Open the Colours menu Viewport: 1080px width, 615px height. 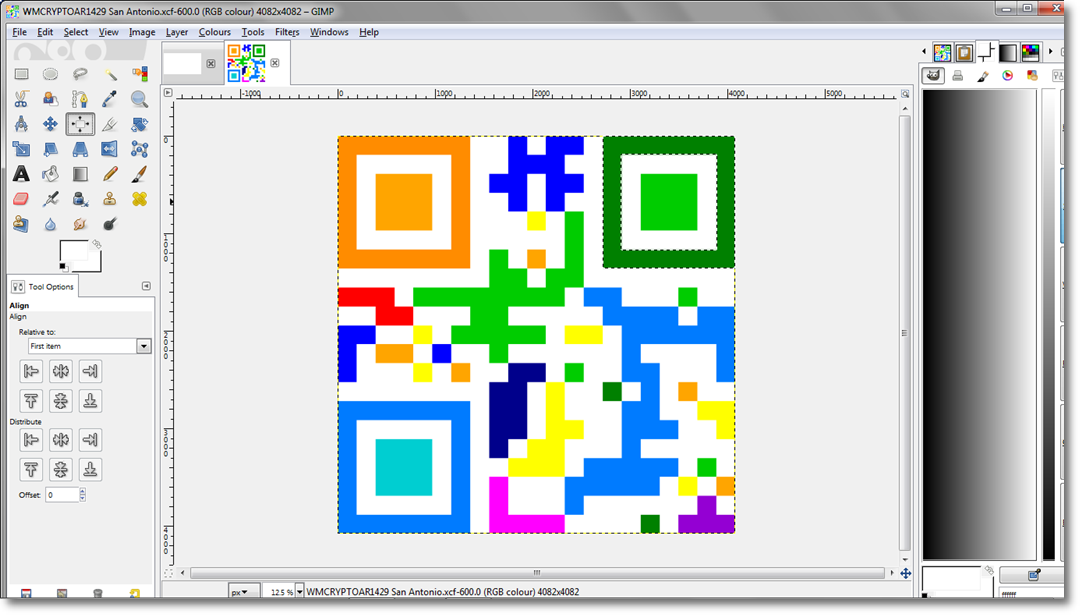215,32
